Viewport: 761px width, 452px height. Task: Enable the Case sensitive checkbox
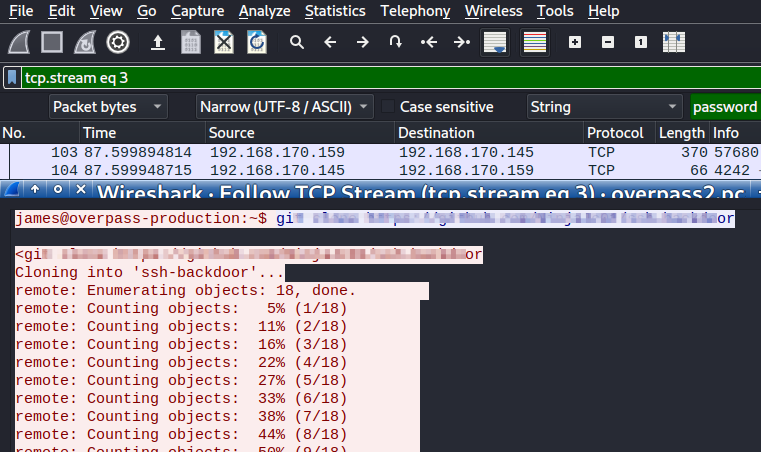(x=388, y=106)
